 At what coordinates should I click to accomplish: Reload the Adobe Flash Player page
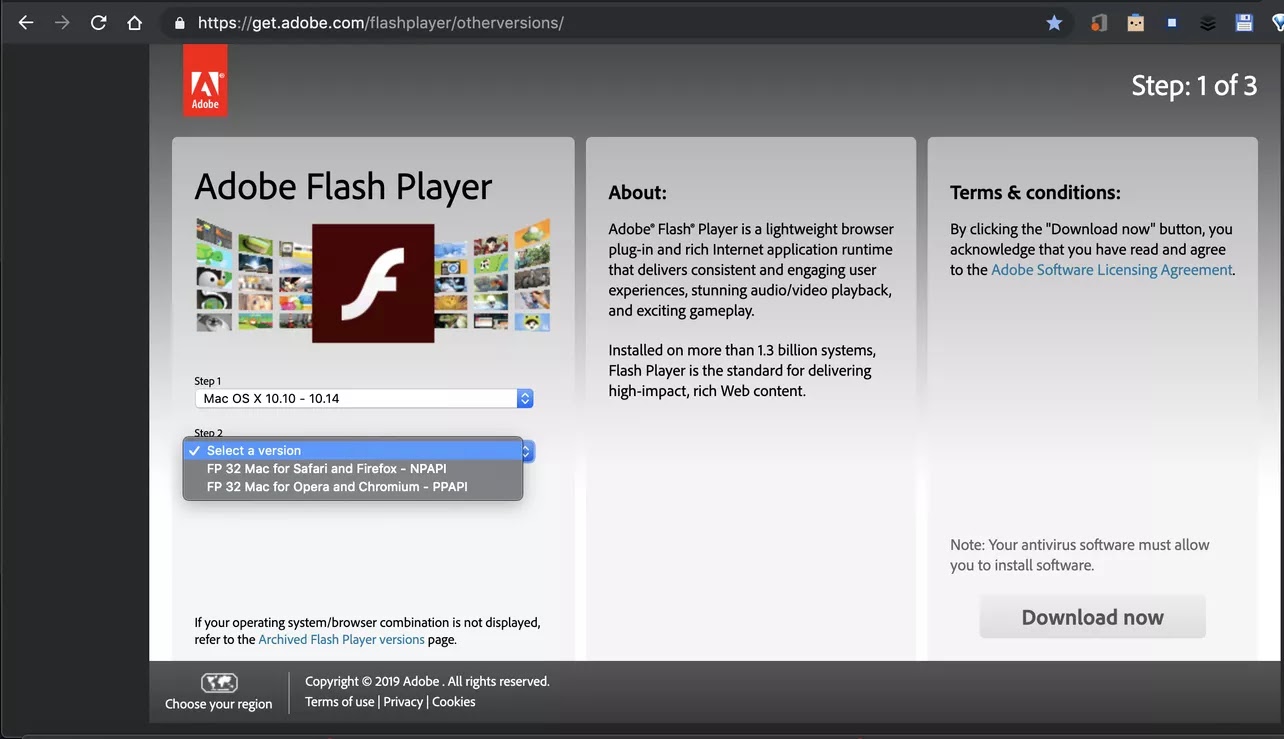click(x=98, y=22)
